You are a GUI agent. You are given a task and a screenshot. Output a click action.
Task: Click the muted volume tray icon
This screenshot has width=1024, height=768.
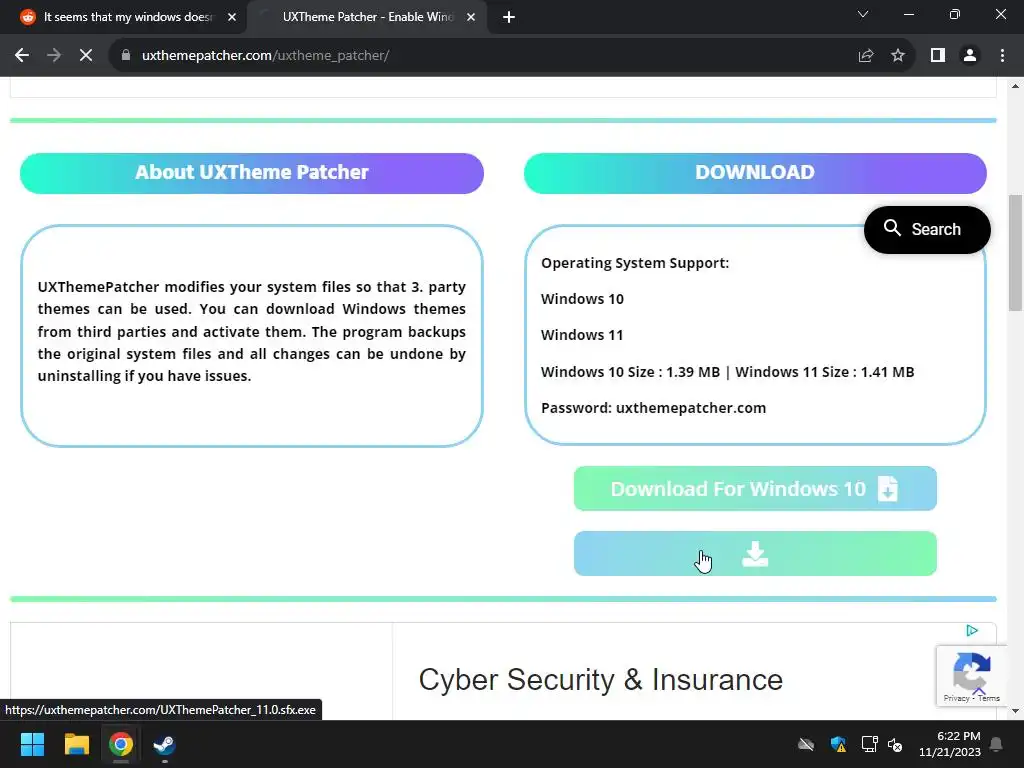coord(895,744)
